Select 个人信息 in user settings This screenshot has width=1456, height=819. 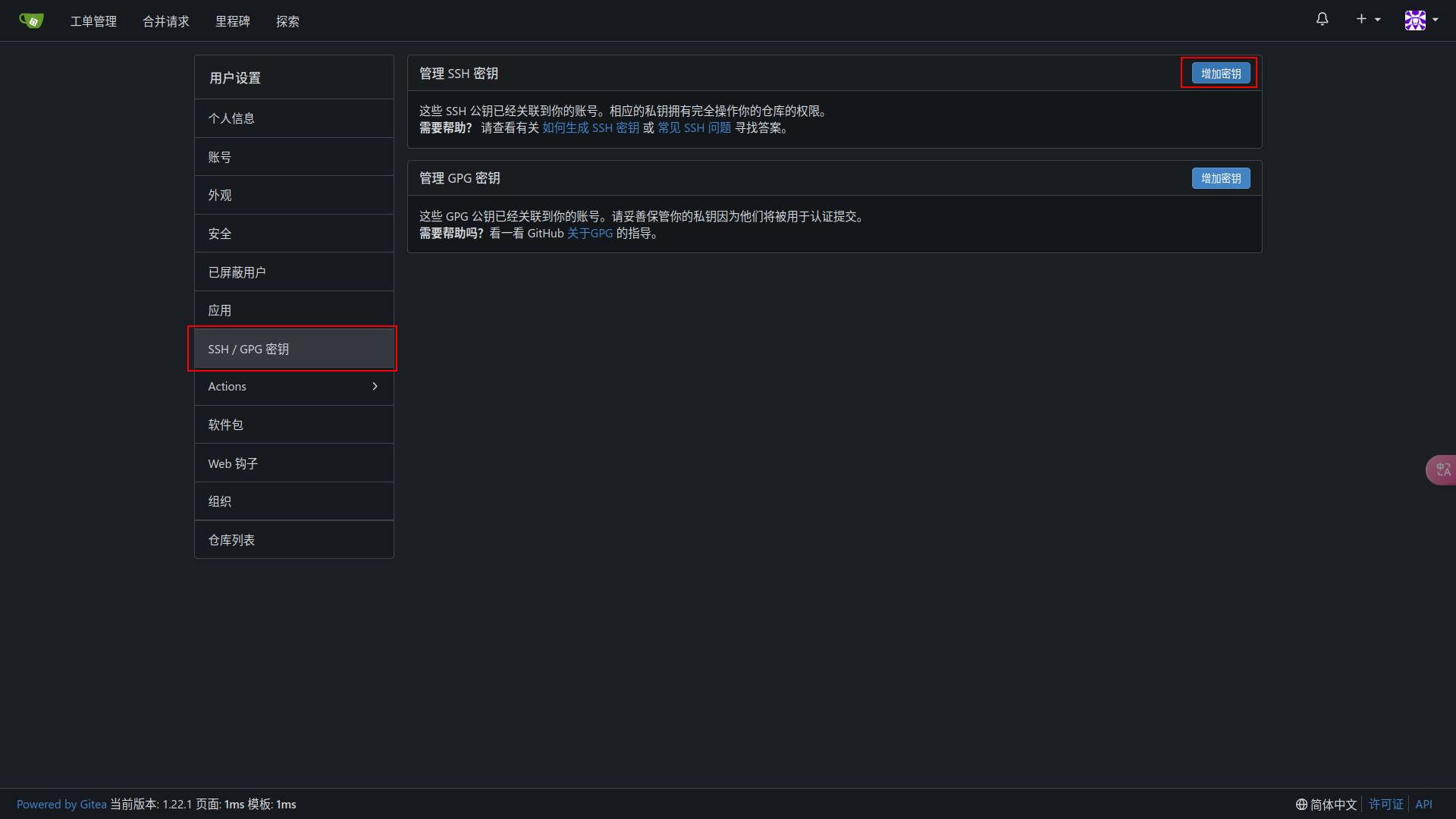294,118
